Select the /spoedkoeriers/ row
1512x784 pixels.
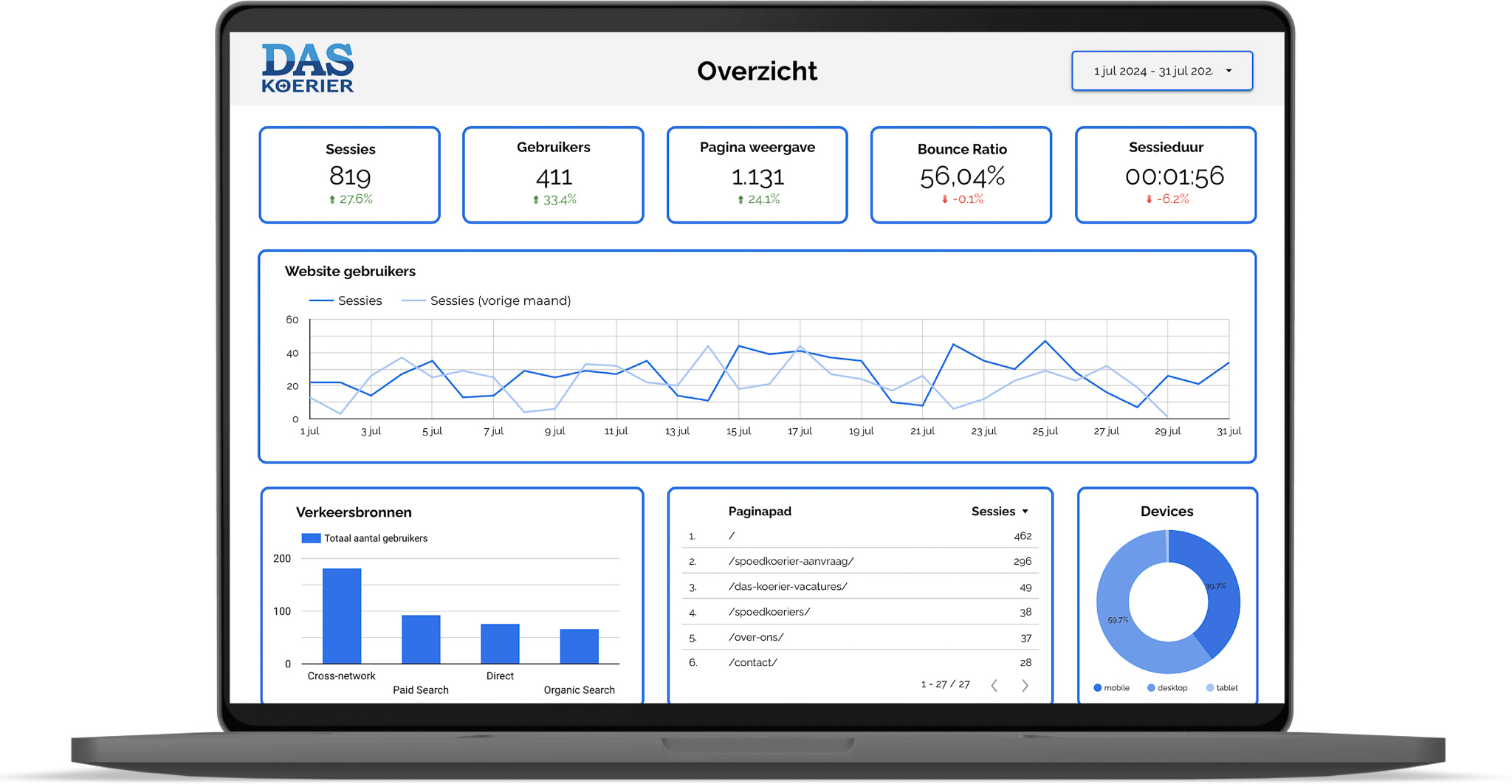(x=860, y=612)
